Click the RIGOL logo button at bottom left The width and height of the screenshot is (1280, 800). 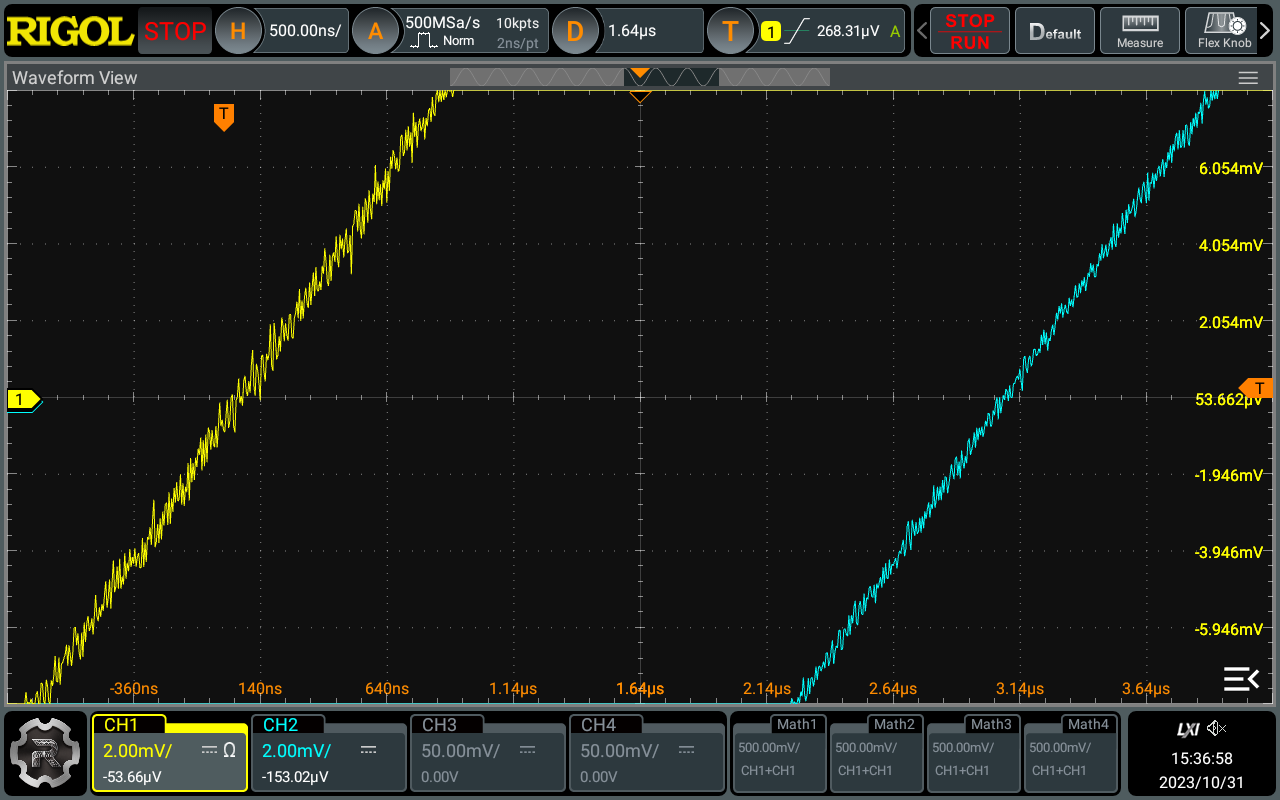(45, 753)
